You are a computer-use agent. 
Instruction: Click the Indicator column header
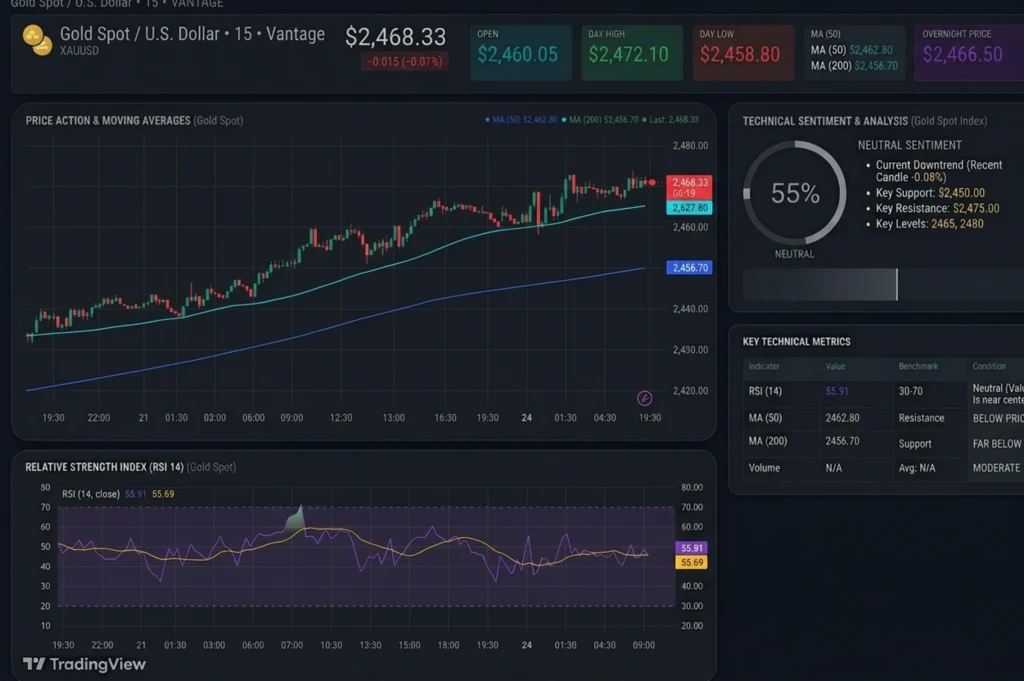click(763, 366)
